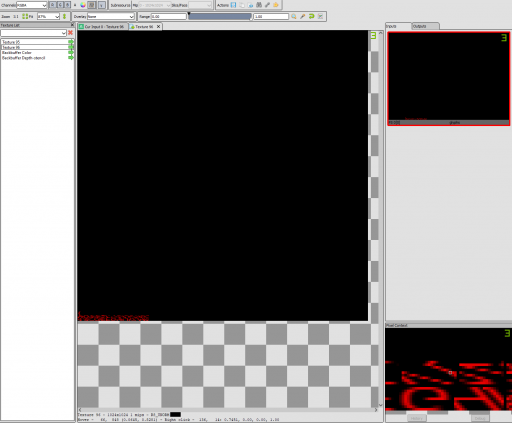Click the zoomed pixel context preview
The width and height of the screenshot is (512, 423).
pyautogui.click(x=449, y=369)
